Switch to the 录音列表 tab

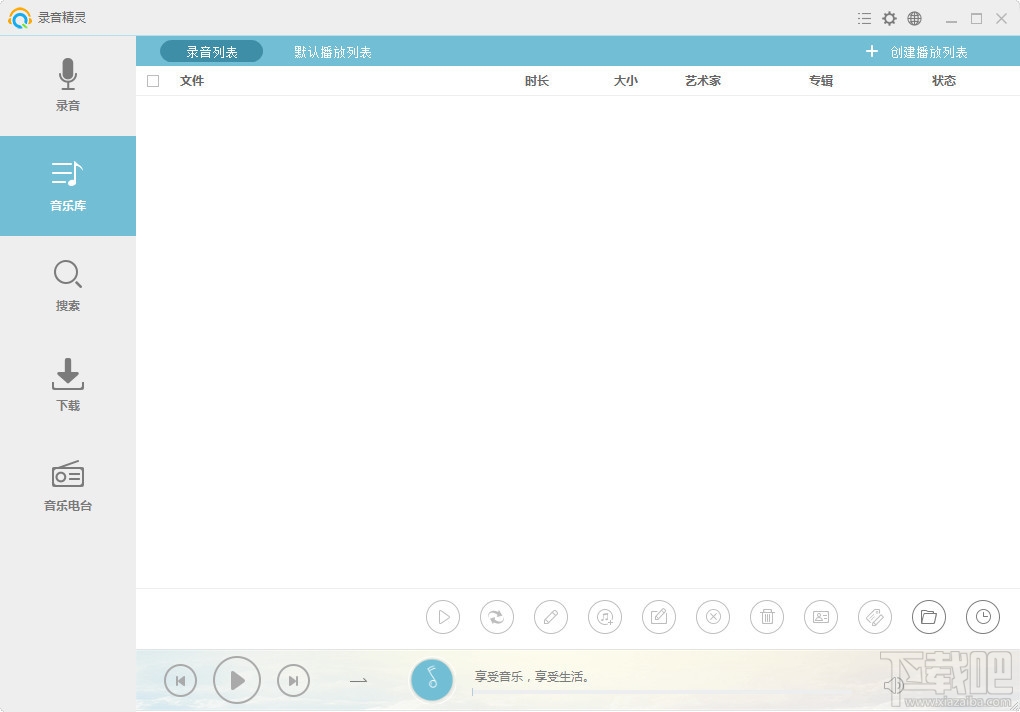(x=210, y=50)
